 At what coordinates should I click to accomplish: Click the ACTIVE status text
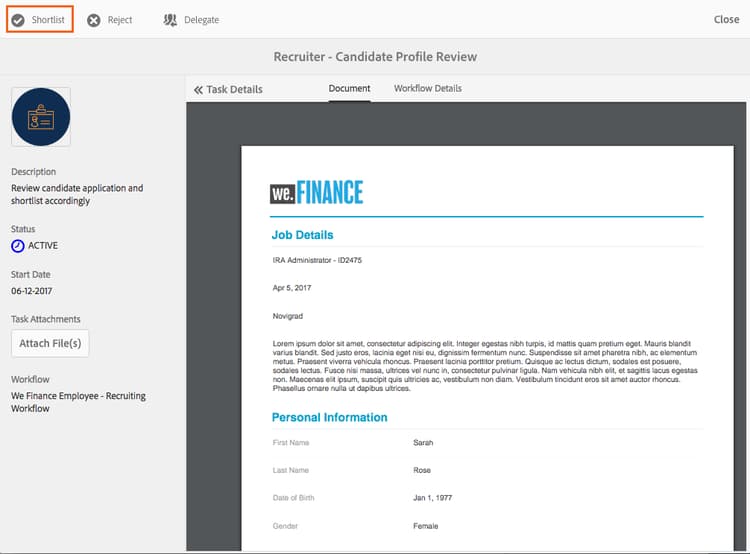(43, 245)
